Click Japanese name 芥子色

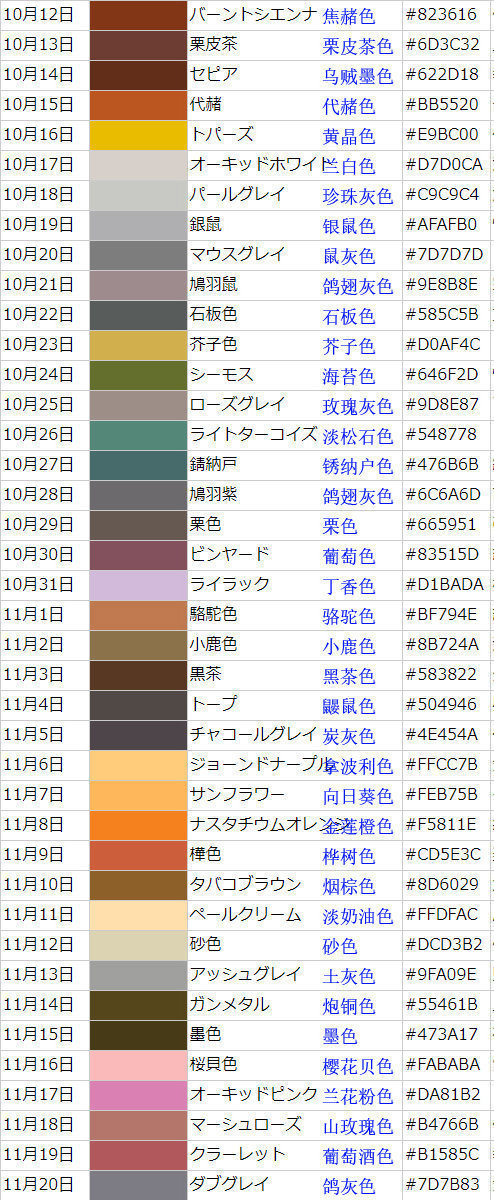(x=214, y=344)
